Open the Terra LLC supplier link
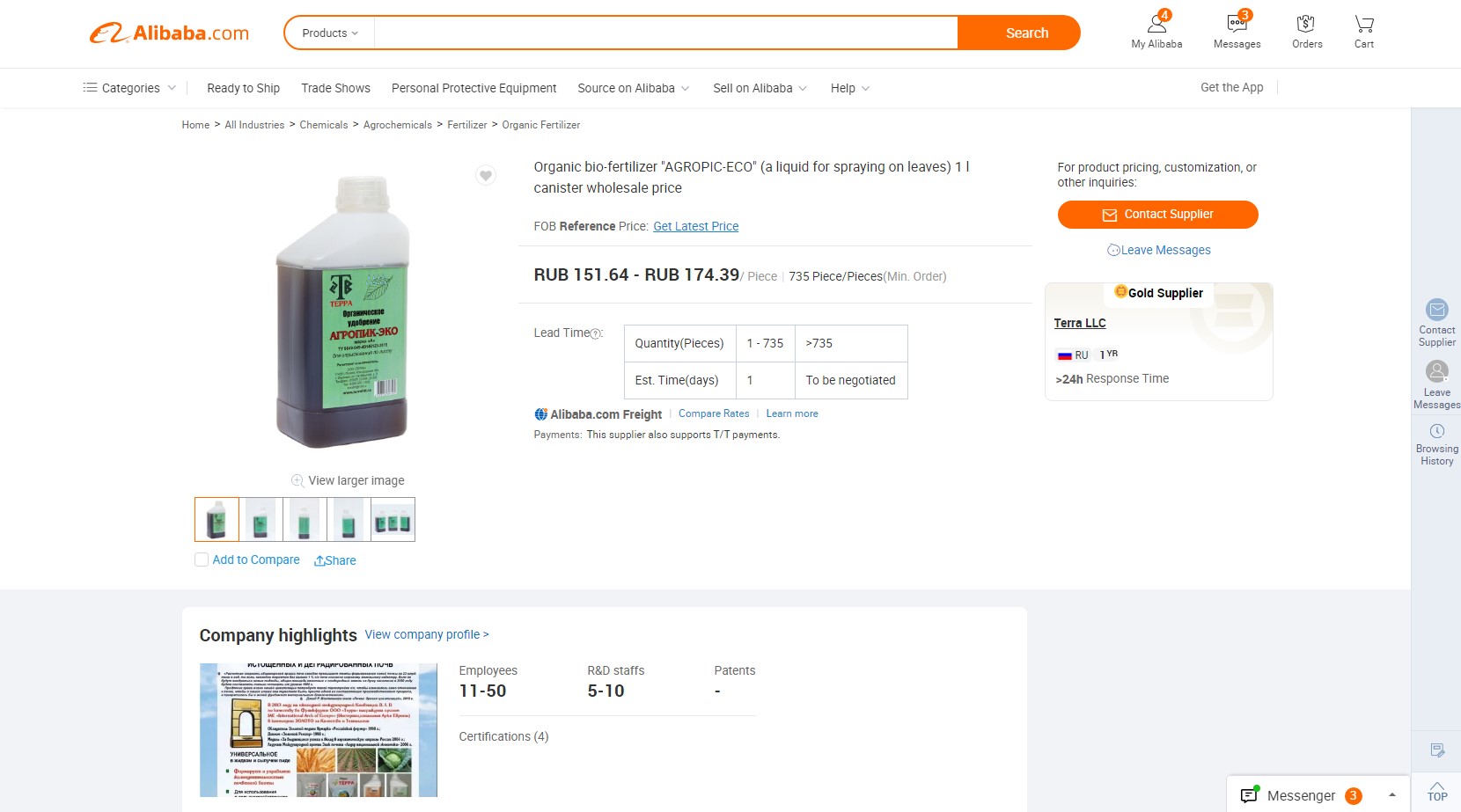Image resolution: width=1461 pixels, height=812 pixels. click(x=1080, y=323)
